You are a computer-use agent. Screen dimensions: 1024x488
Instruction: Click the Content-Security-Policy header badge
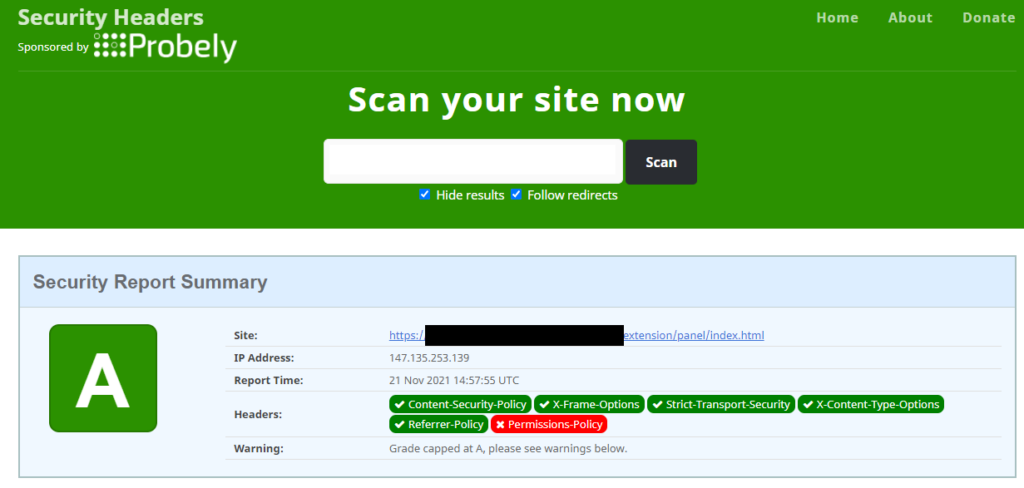coord(459,404)
